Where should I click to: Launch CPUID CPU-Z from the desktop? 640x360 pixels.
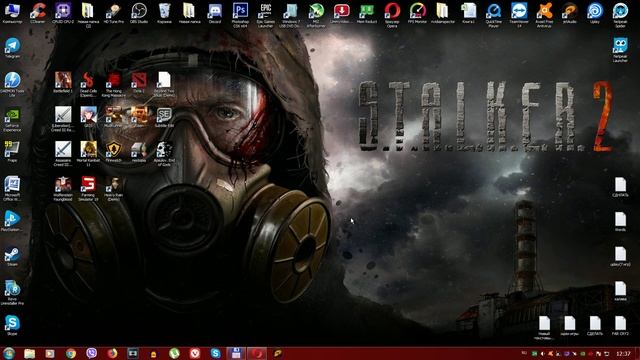pyautogui.click(x=63, y=13)
